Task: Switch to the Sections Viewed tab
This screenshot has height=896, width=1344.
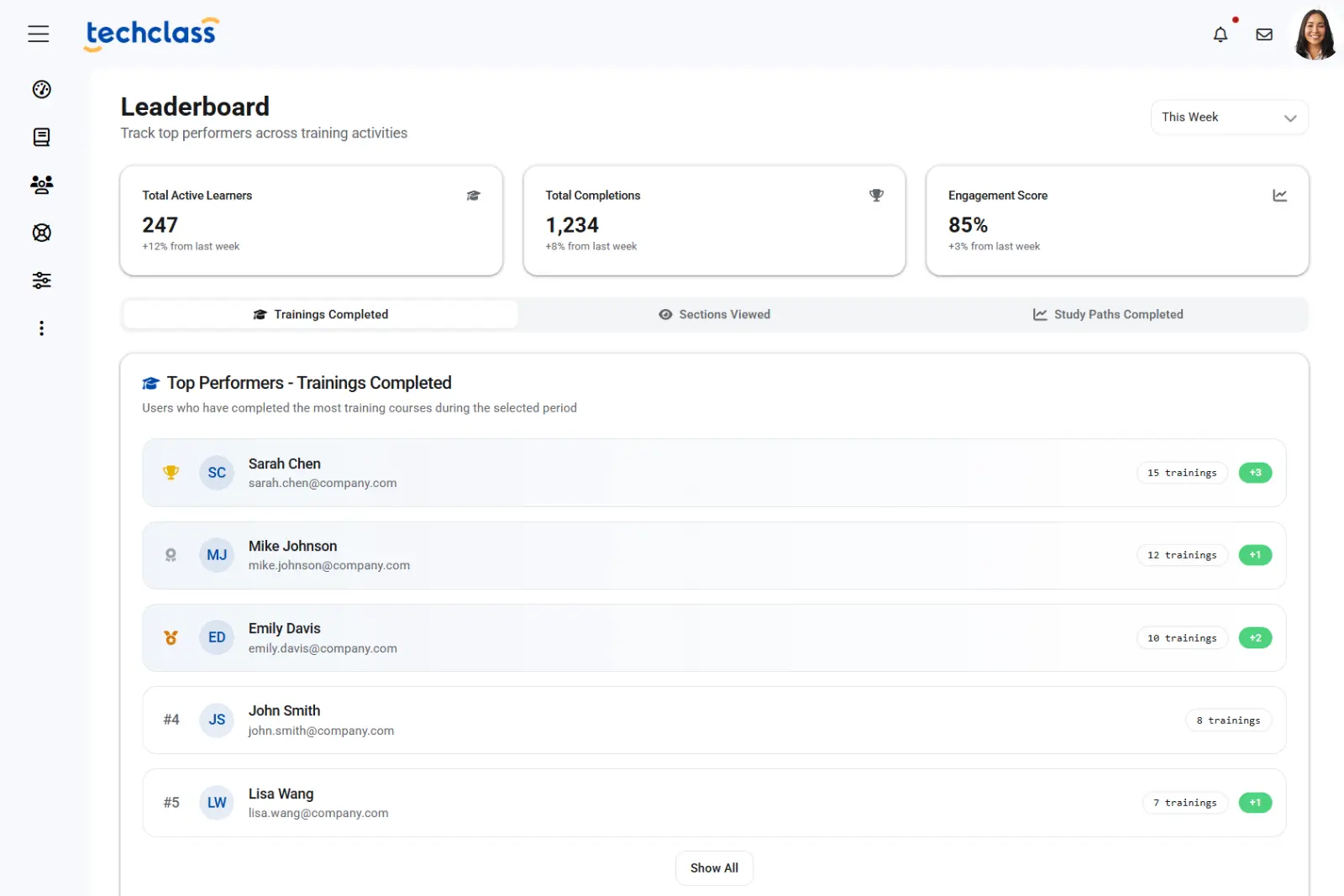Action: click(x=714, y=314)
